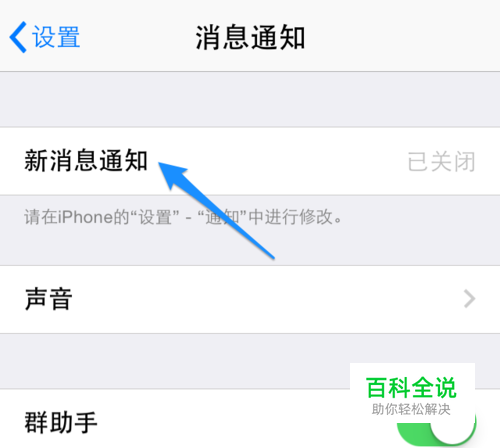Tap the blue back chevron icon
This screenshot has width=500, height=448.
tap(18, 37)
